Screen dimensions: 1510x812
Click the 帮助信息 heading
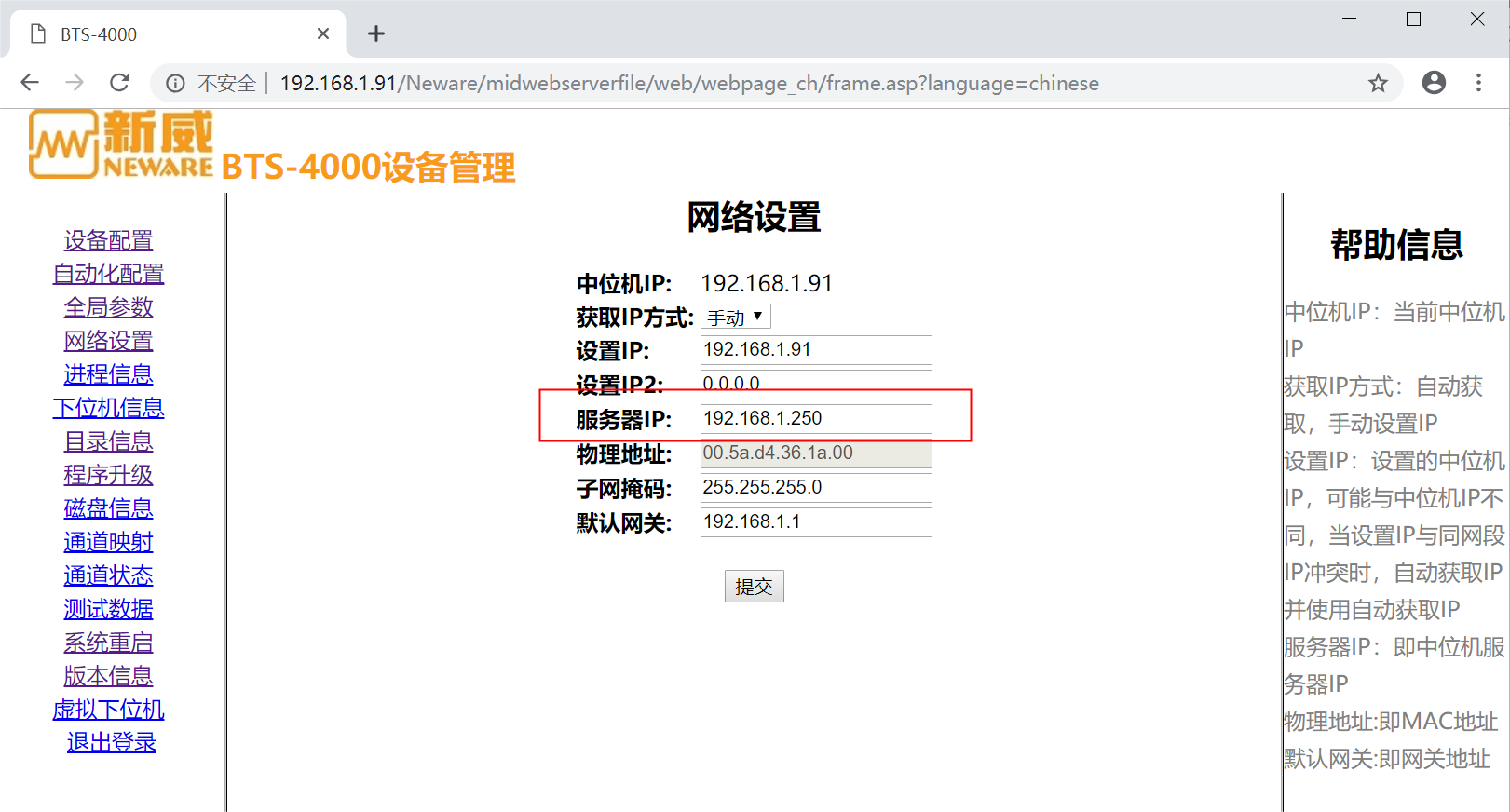pos(1396,245)
